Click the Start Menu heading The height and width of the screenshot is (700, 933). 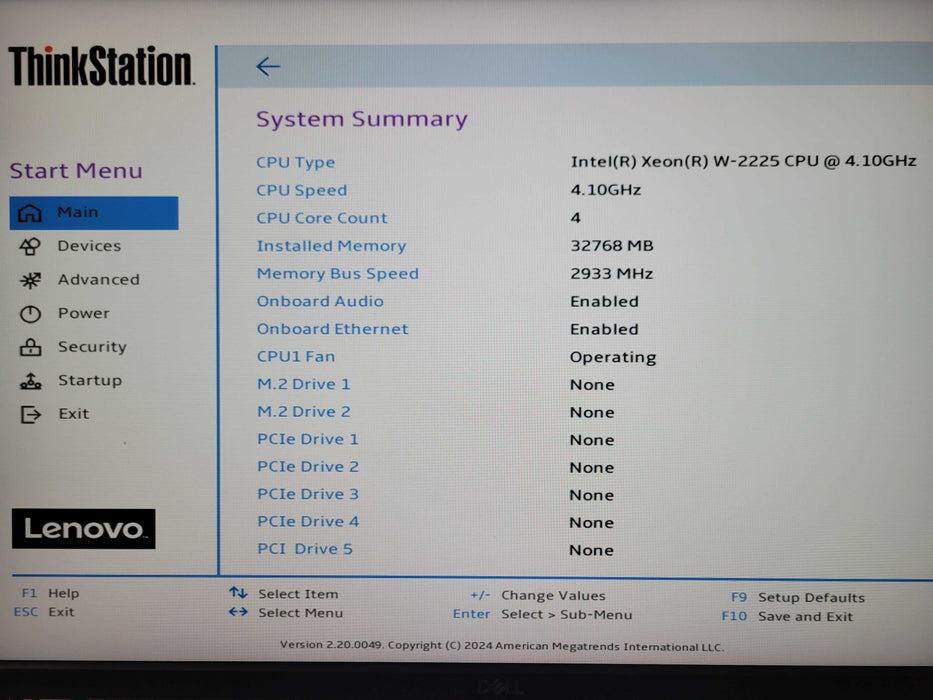click(76, 171)
